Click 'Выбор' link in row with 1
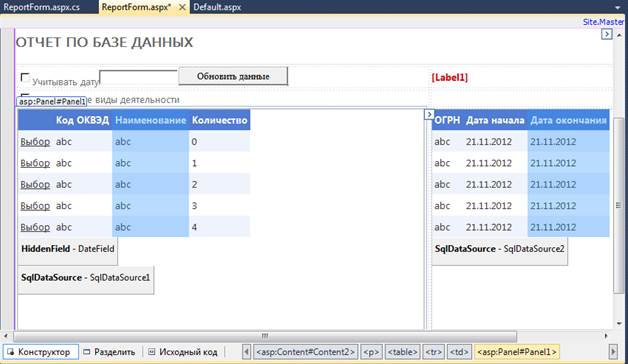The width and height of the screenshot is (628, 364). (x=35, y=163)
